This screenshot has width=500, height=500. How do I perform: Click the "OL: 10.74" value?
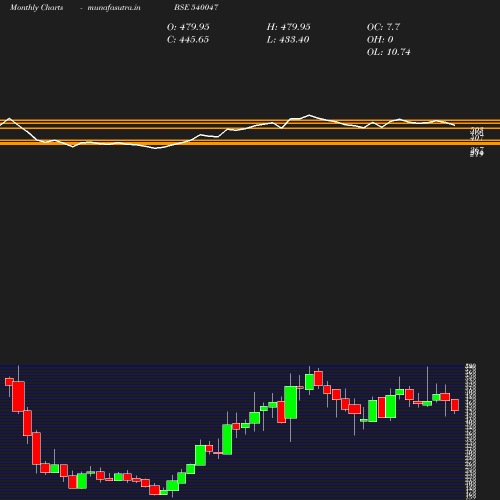389,52
